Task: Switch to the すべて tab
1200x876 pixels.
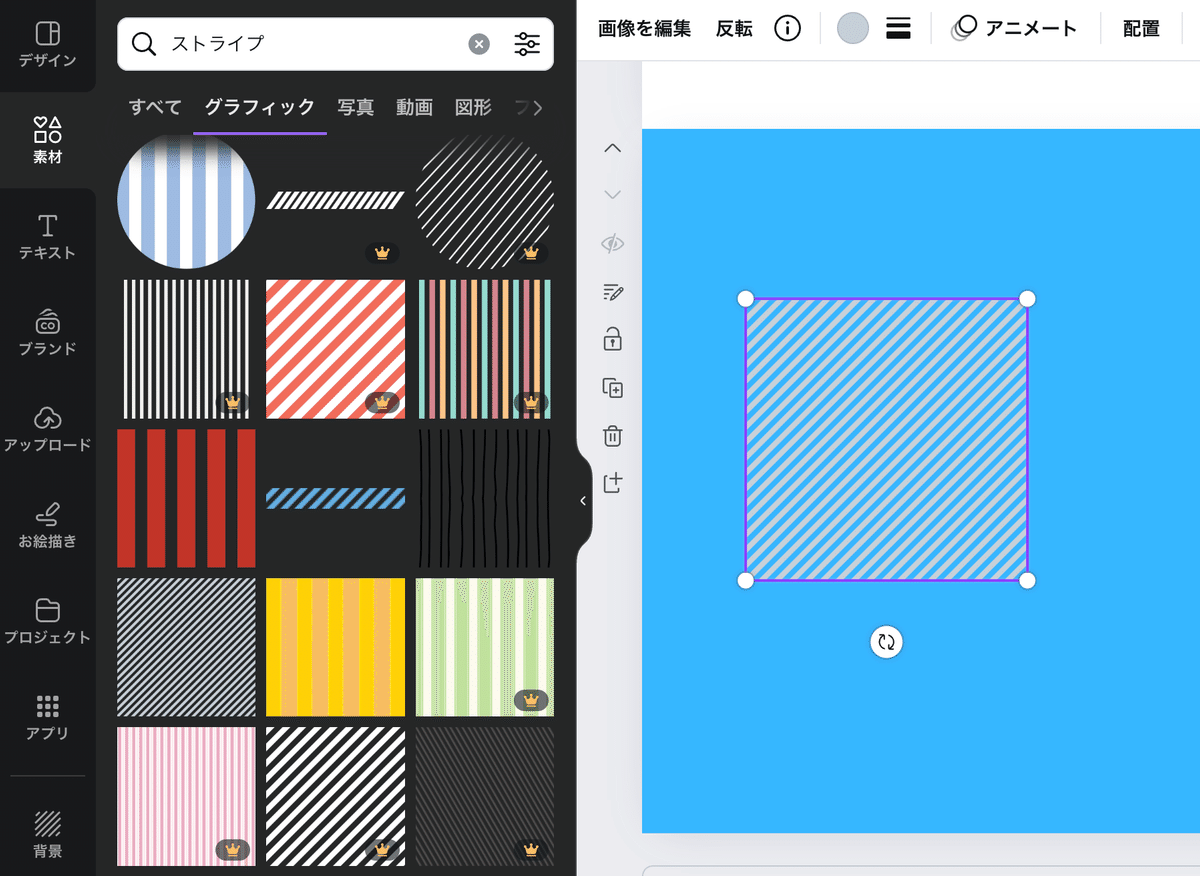Action: [155, 108]
